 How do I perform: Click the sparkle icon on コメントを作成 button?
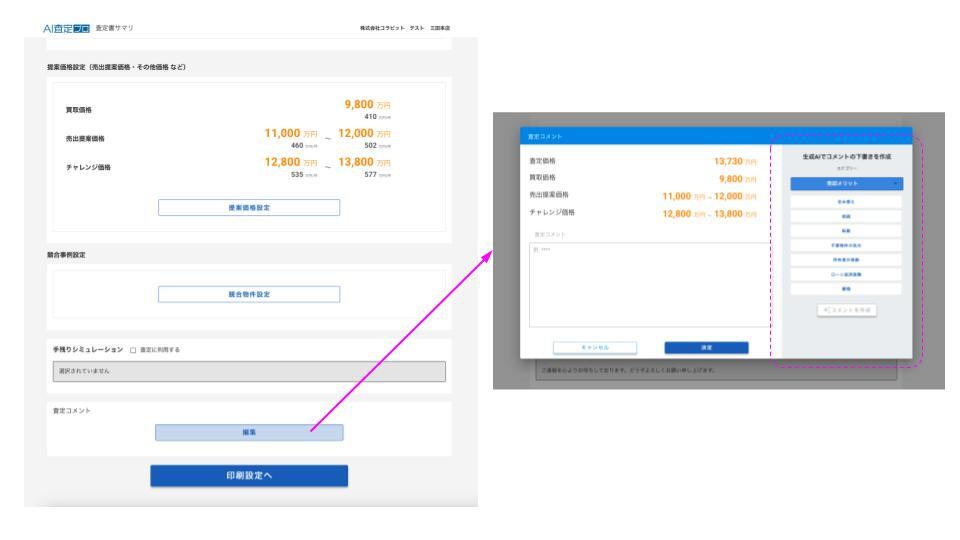827,310
